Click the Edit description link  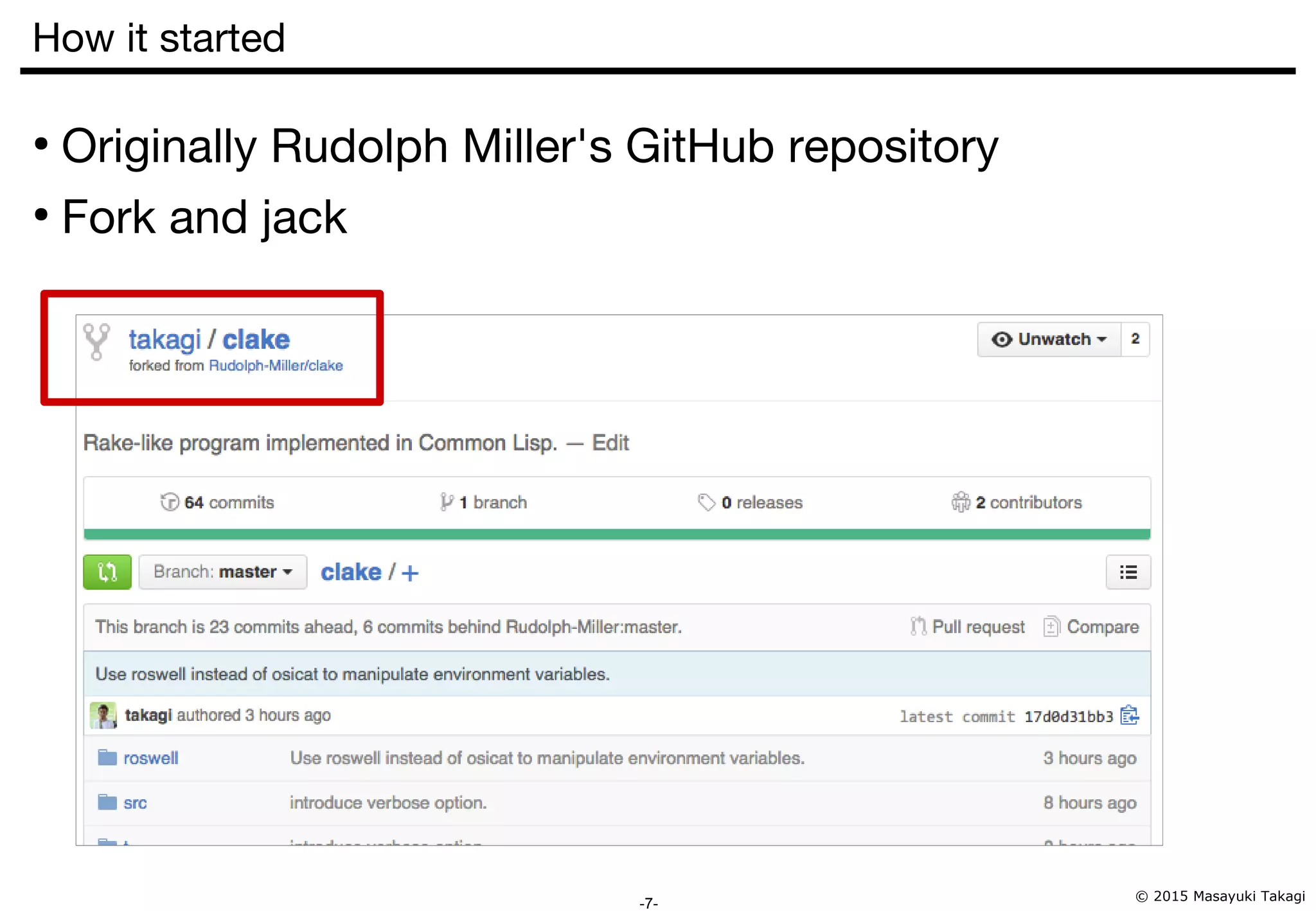610,443
